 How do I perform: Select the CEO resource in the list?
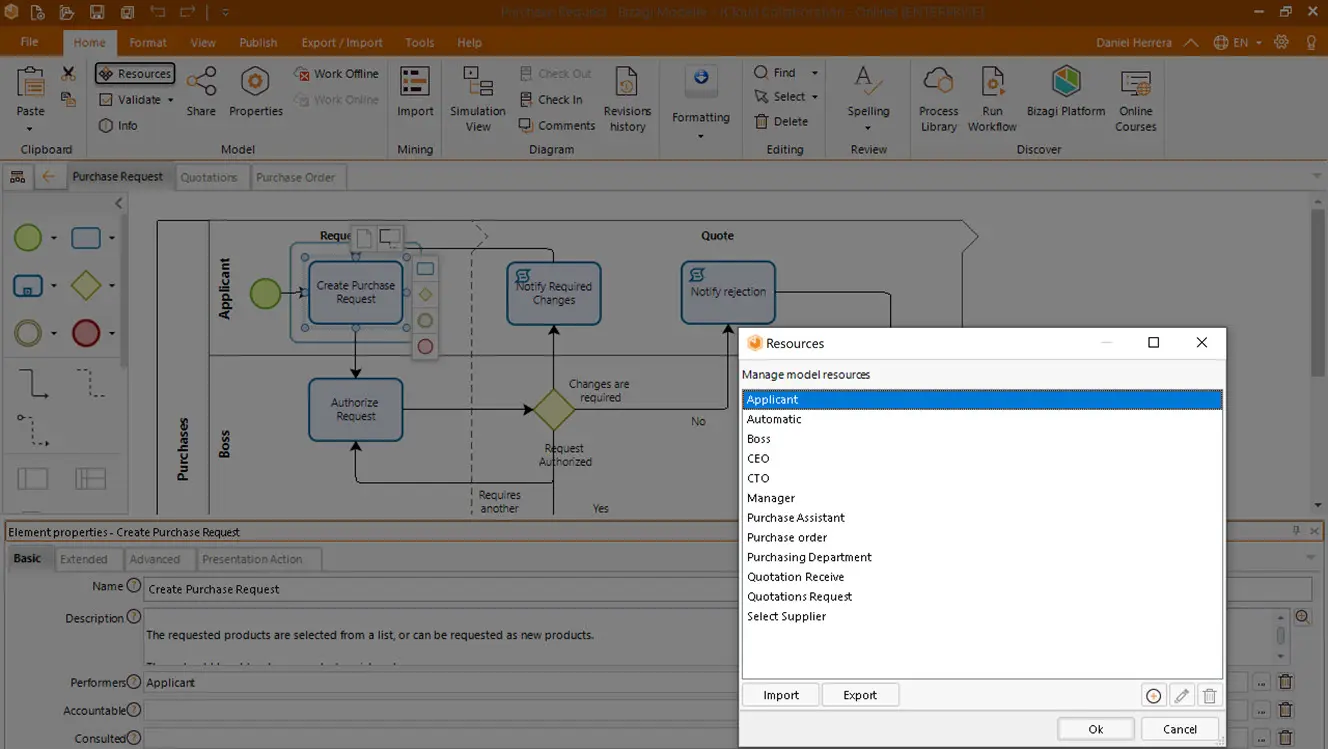[x=982, y=459]
